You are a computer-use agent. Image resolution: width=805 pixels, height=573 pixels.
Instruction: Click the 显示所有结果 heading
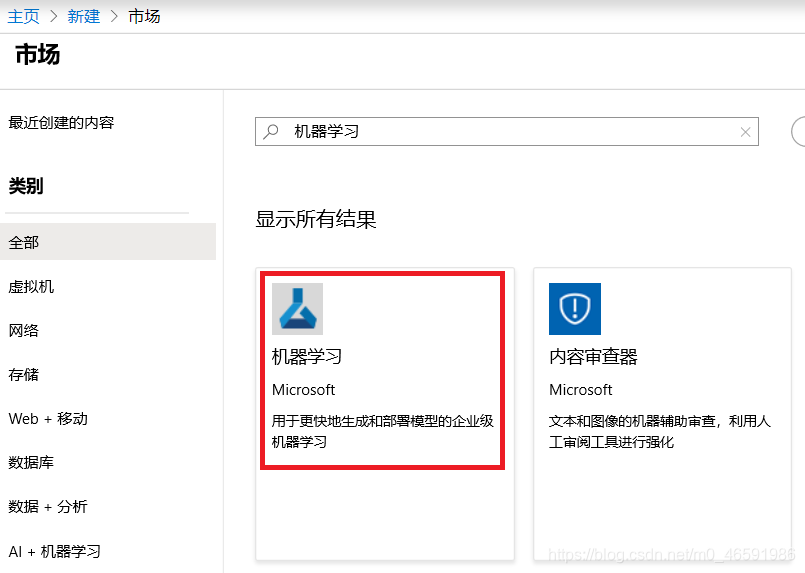click(x=316, y=219)
